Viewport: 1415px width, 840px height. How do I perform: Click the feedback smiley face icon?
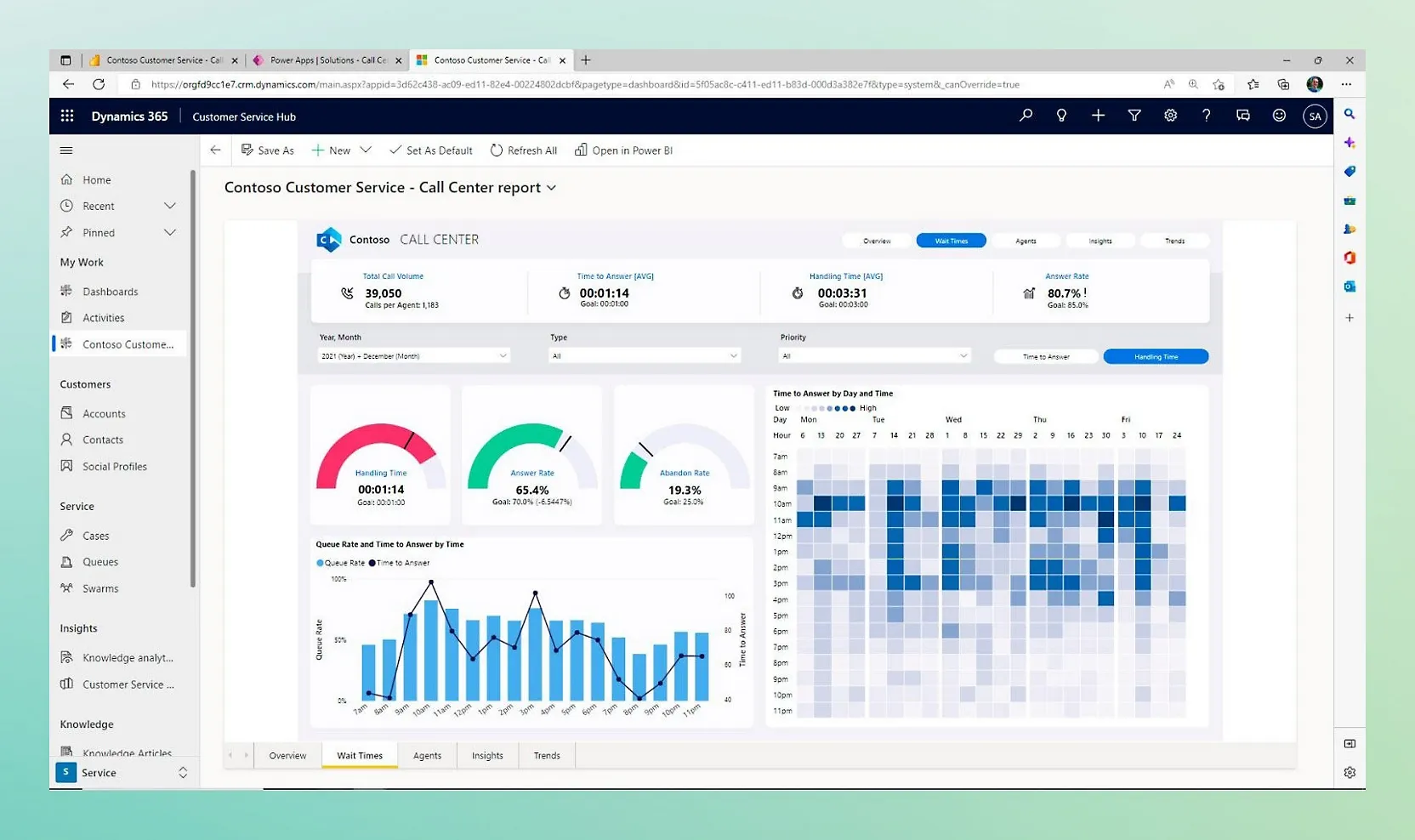tap(1279, 116)
